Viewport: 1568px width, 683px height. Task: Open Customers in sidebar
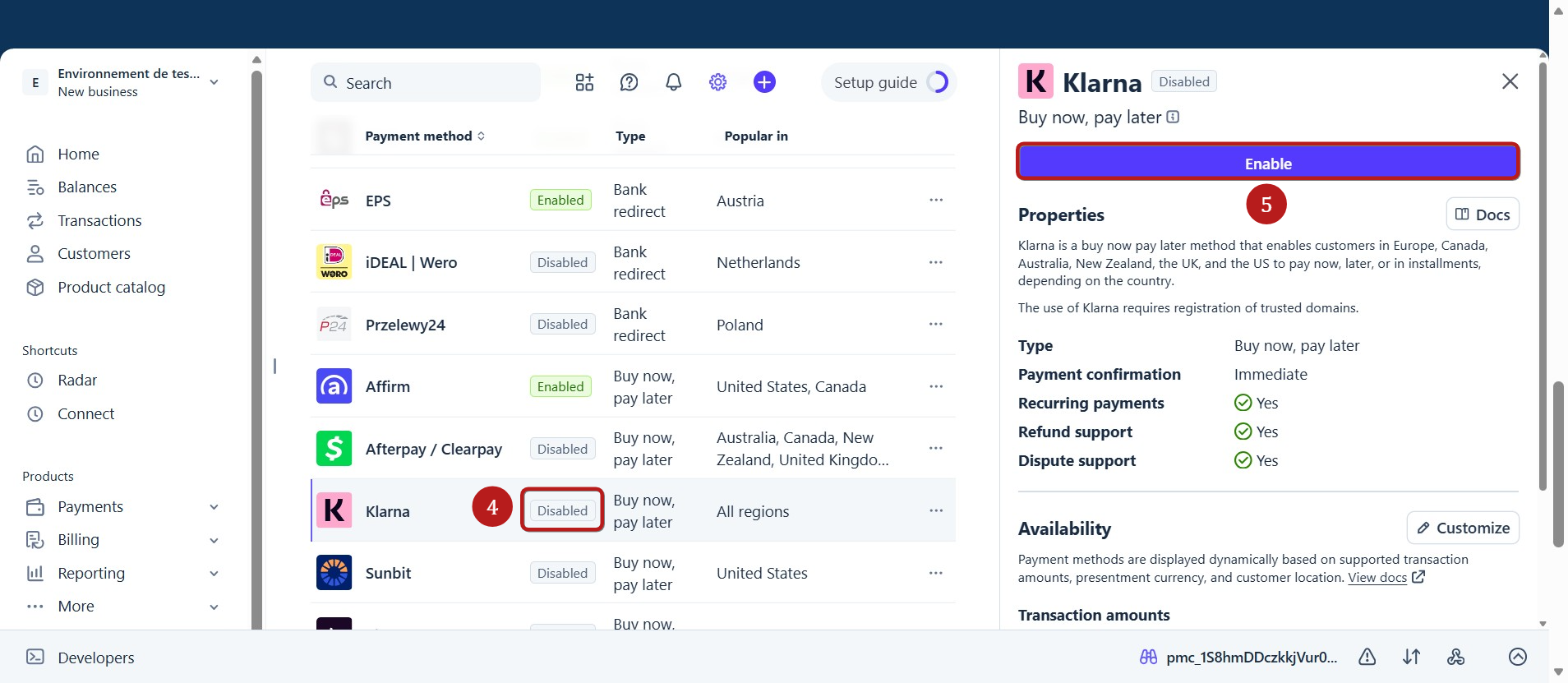94,253
